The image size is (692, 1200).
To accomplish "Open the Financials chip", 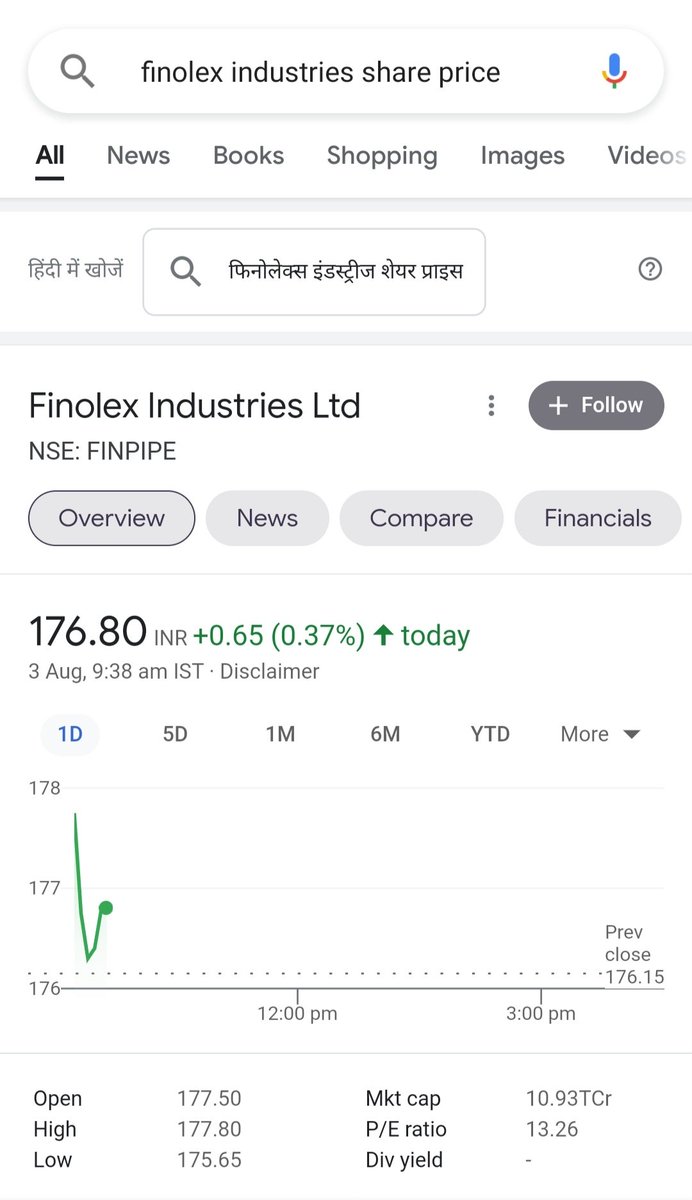I will pyautogui.click(x=598, y=518).
